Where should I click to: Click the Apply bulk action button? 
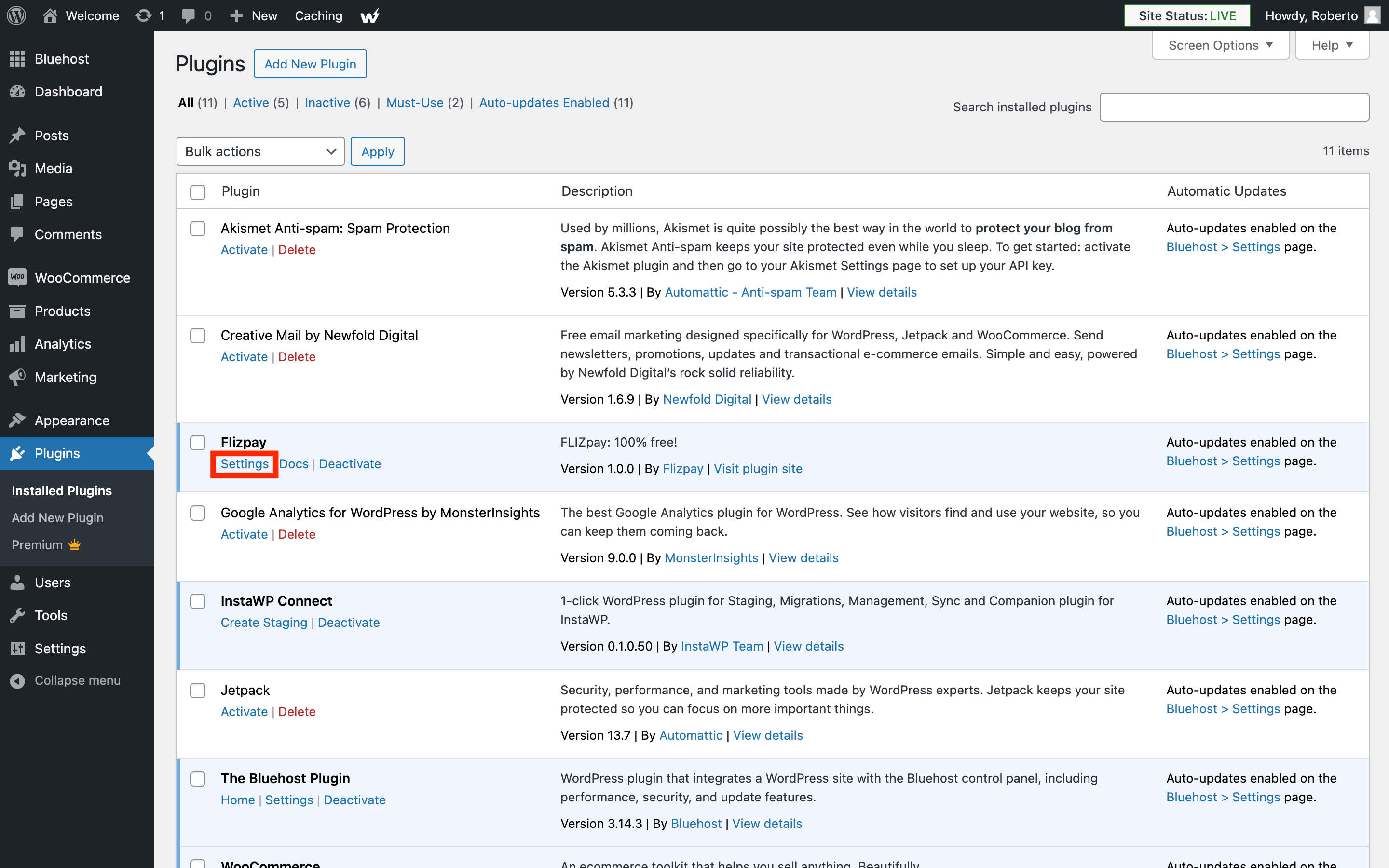pyautogui.click(x=378, y=151)
